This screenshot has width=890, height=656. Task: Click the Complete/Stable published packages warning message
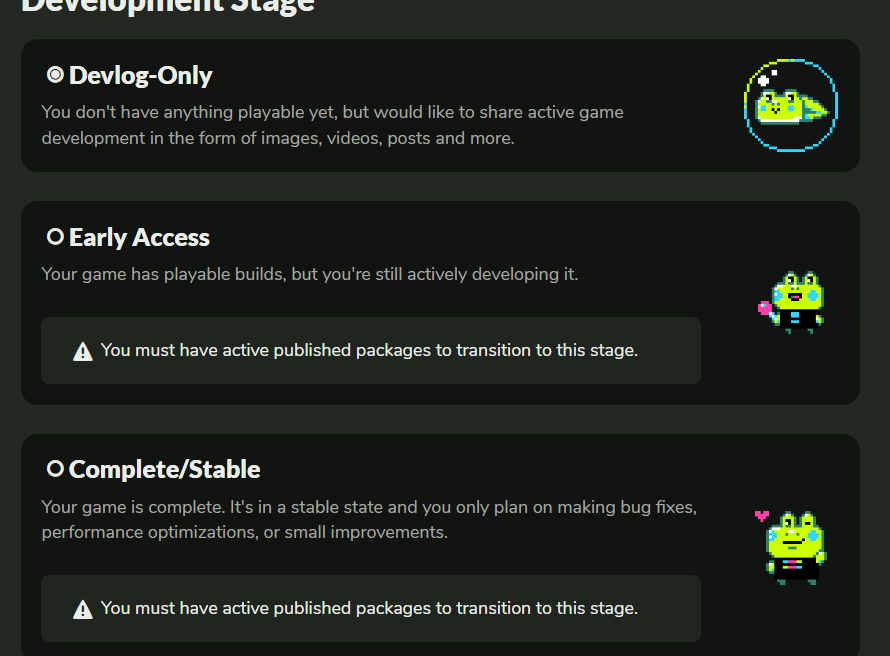click(369, 608)
